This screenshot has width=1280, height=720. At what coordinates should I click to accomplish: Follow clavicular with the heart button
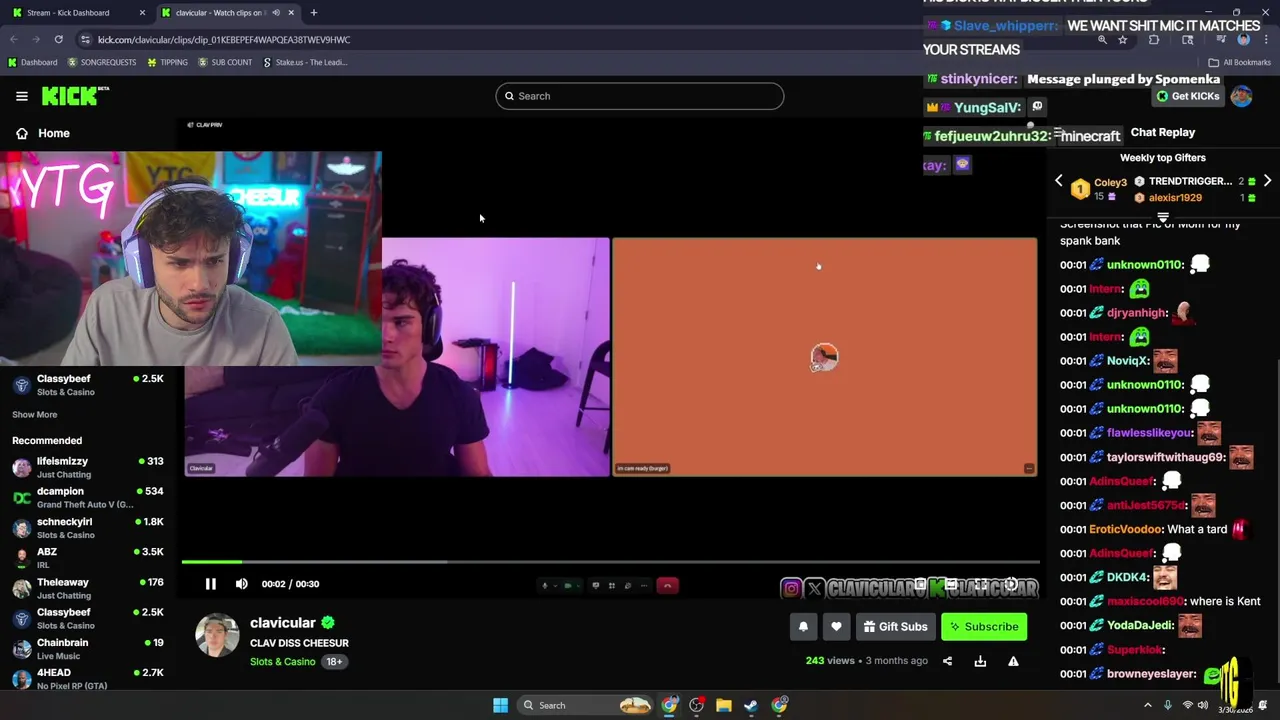tap(836, 627)
